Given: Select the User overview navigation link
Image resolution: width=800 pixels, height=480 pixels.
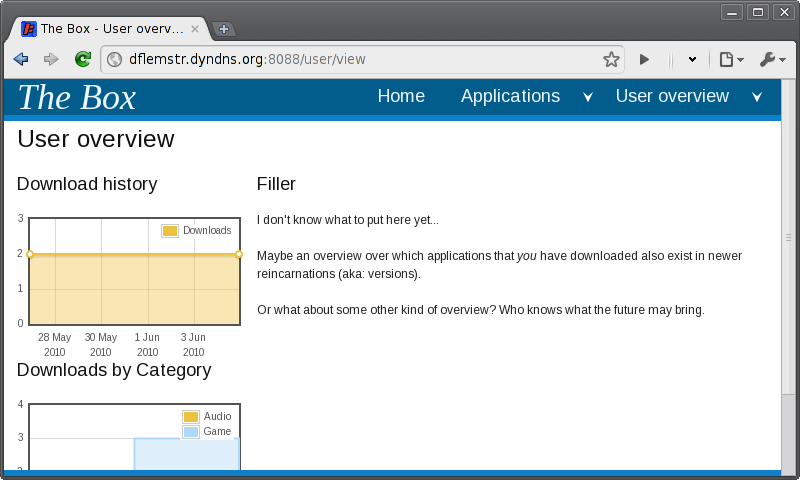Looking at the screenshot, I should pyautogui.click(x=672, y=96).
